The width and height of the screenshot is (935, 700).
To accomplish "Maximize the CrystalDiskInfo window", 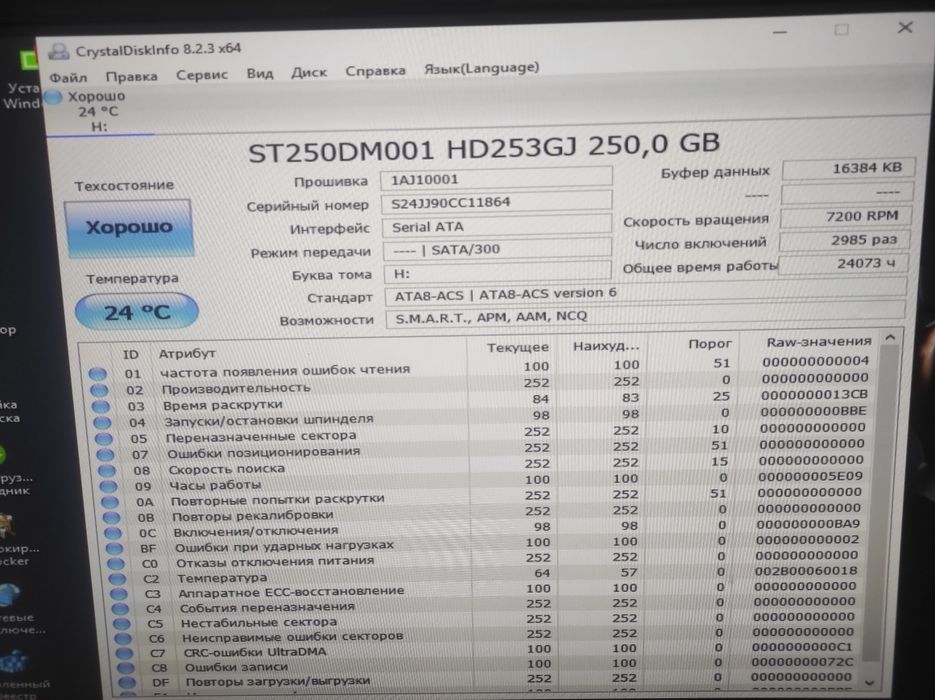I will (x=841, y=29).
